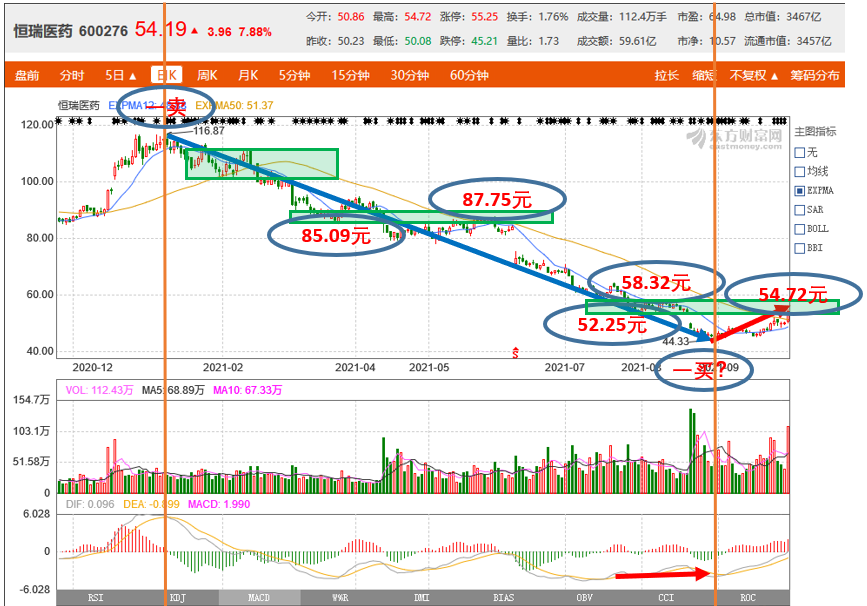
Task: Enable the SAR indicator checkbox
Action: [x=799, y=210]
